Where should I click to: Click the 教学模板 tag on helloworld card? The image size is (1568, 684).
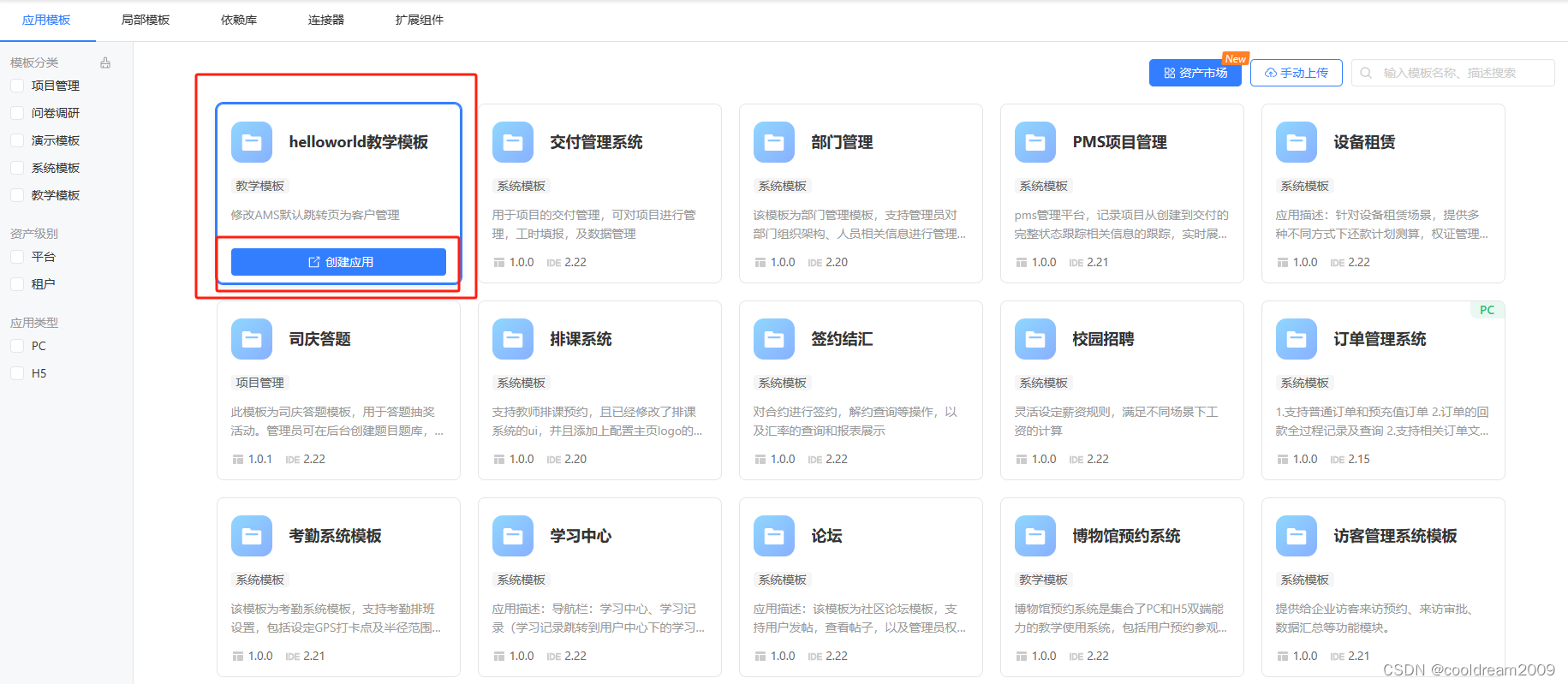pos(260,186)
